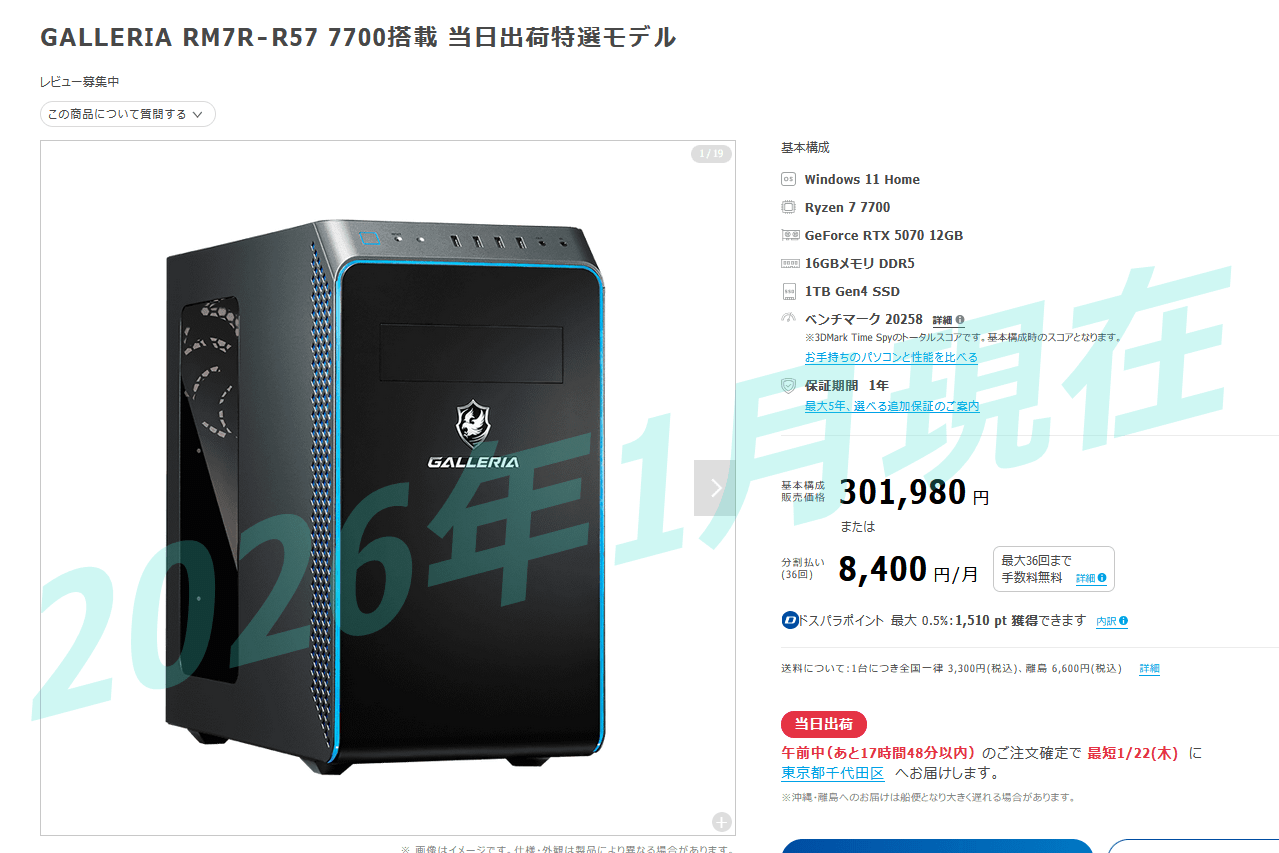Zoom product image with plus icon
The height and width of the screenshot is (853, 1279).
[722, 821]
